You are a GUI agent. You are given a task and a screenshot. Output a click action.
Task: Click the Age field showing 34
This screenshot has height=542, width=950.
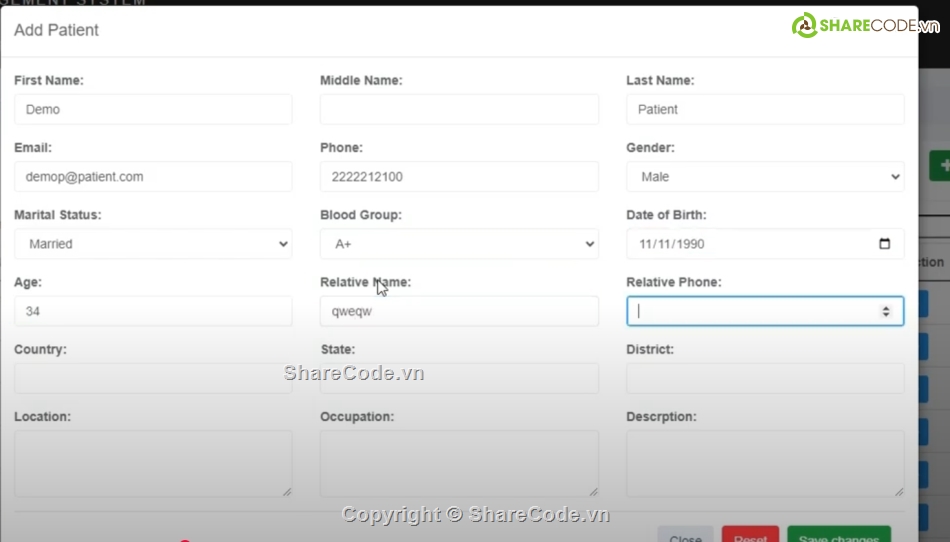click(x=153, y=311)
